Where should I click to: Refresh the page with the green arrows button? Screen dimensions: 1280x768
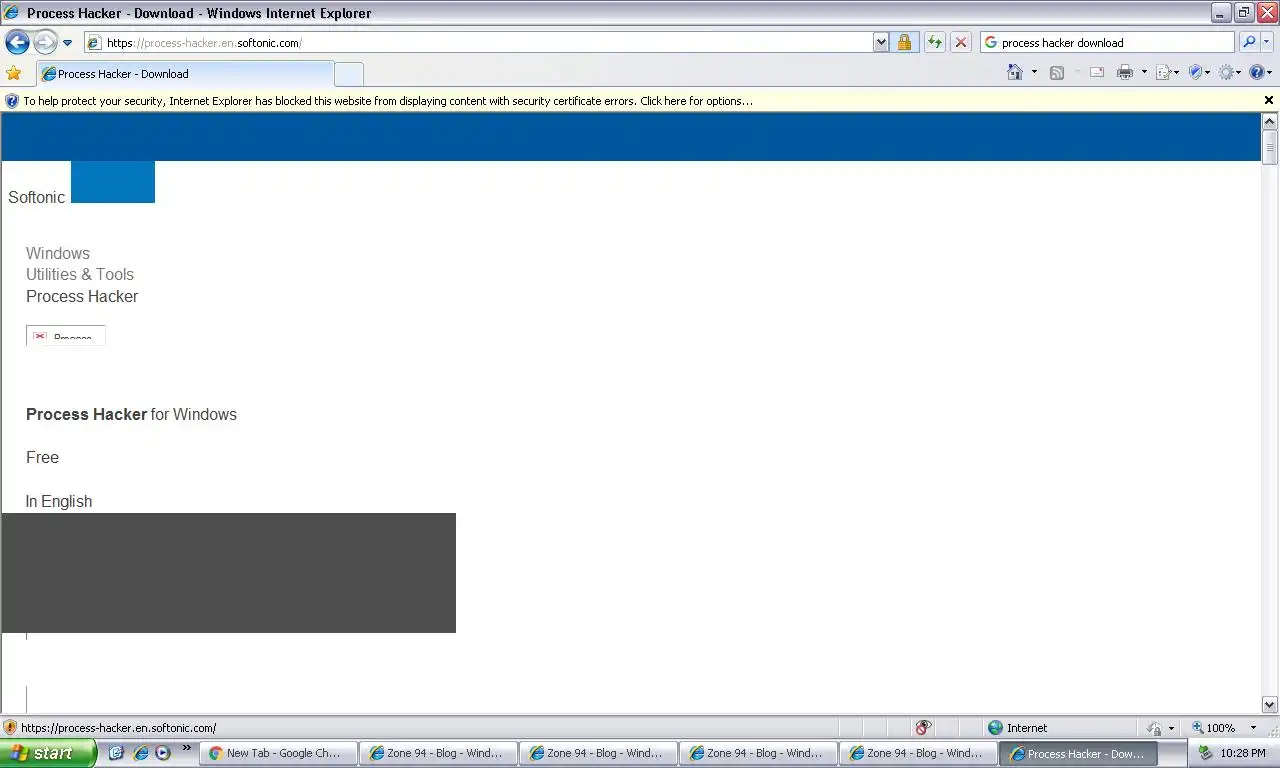point(934,42)
